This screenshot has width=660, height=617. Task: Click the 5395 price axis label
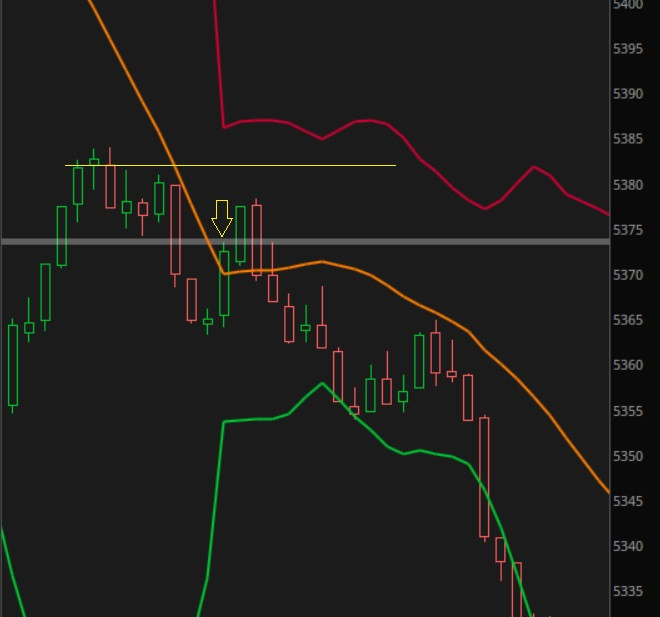(628, 49)
